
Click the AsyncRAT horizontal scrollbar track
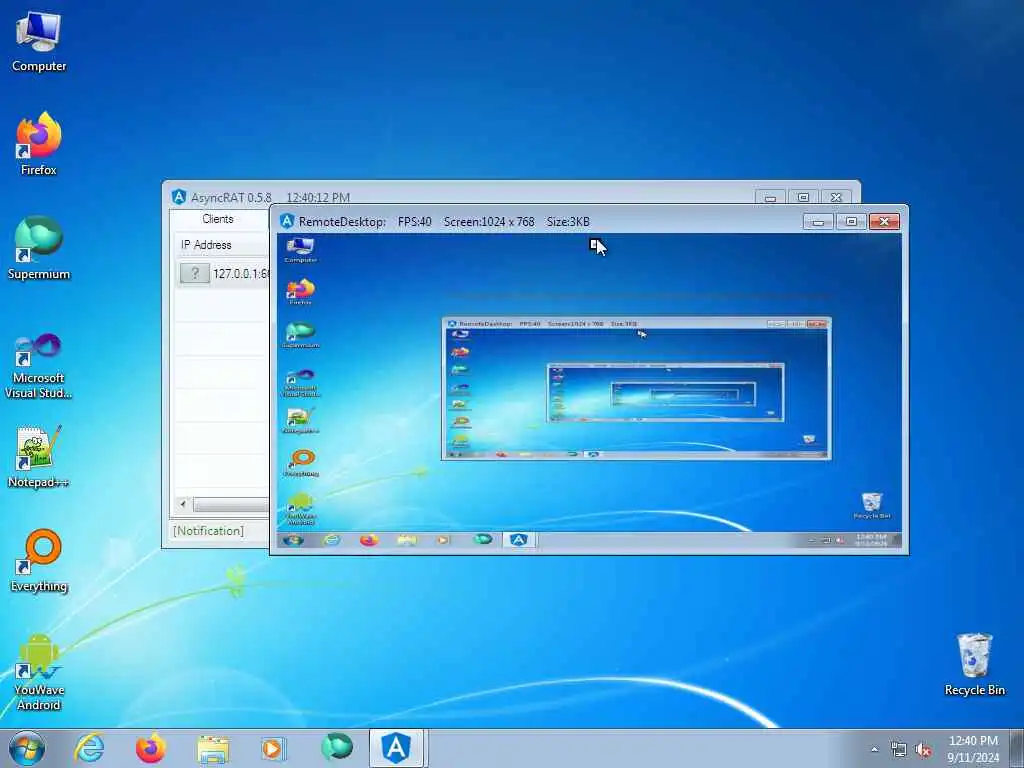[x=231, y=505]
